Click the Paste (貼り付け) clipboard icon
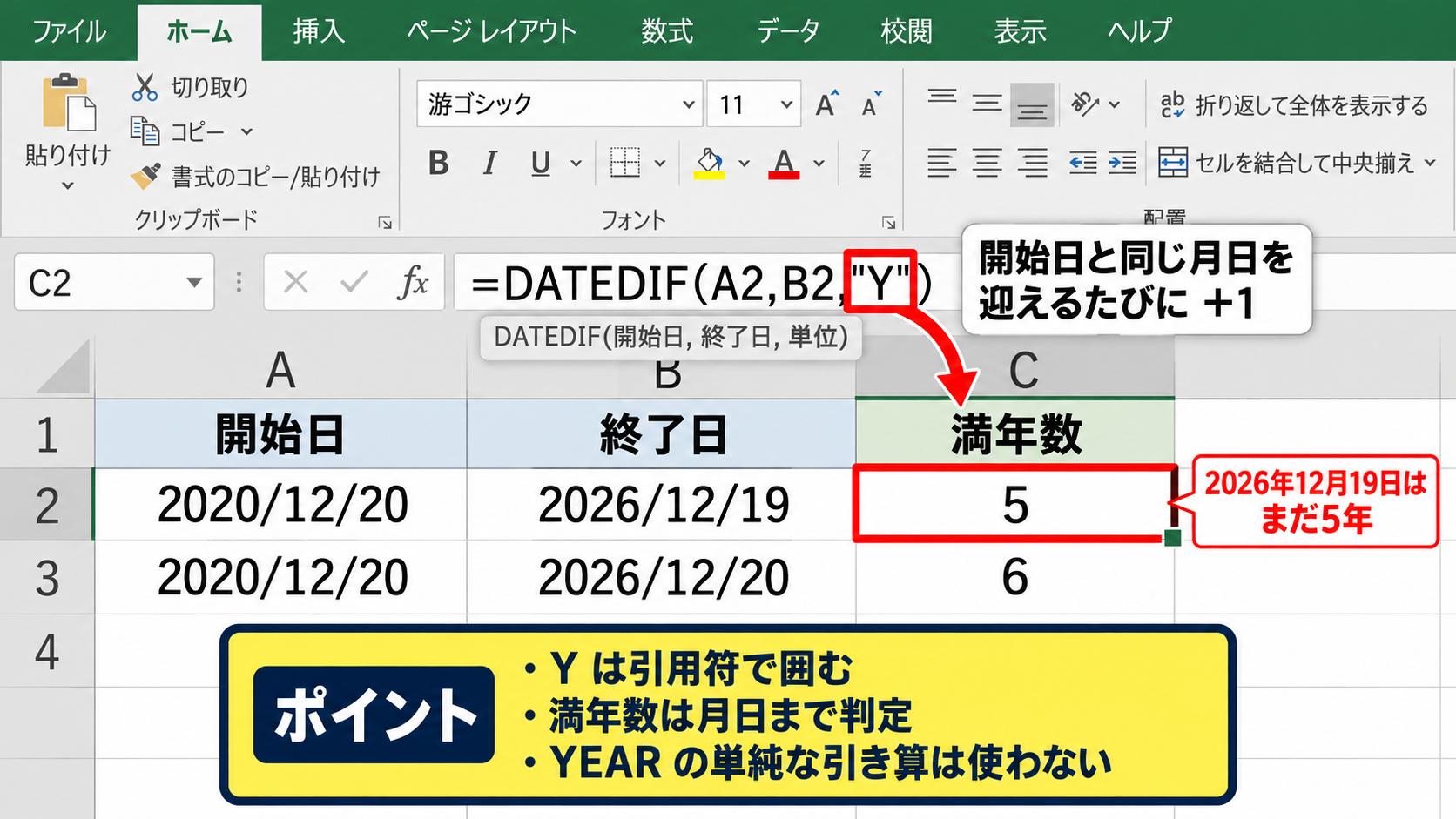The image size is (1456, 819). 69,104
